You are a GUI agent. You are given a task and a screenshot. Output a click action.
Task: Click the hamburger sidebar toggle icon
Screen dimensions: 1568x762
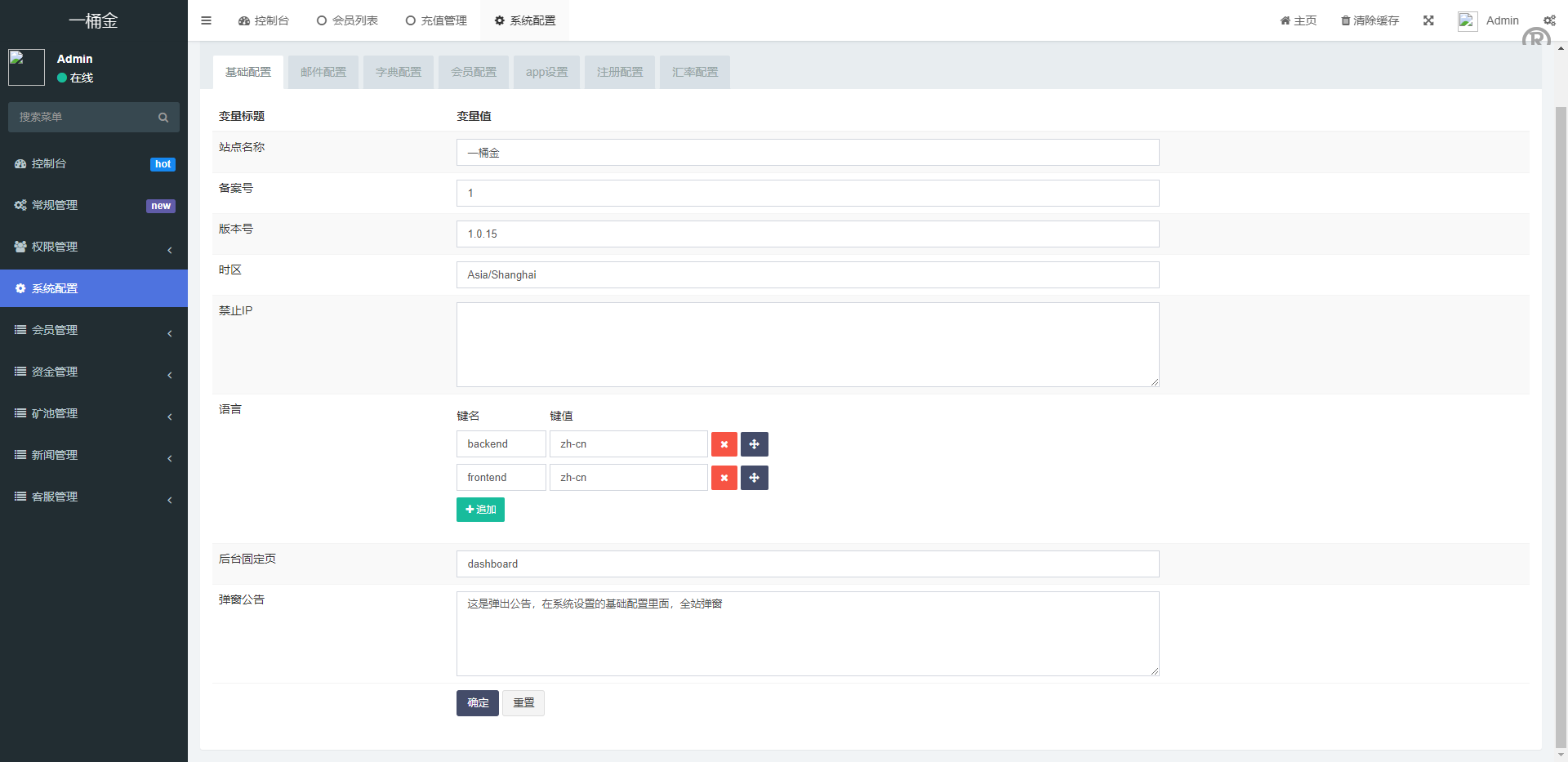coord(206,20)
